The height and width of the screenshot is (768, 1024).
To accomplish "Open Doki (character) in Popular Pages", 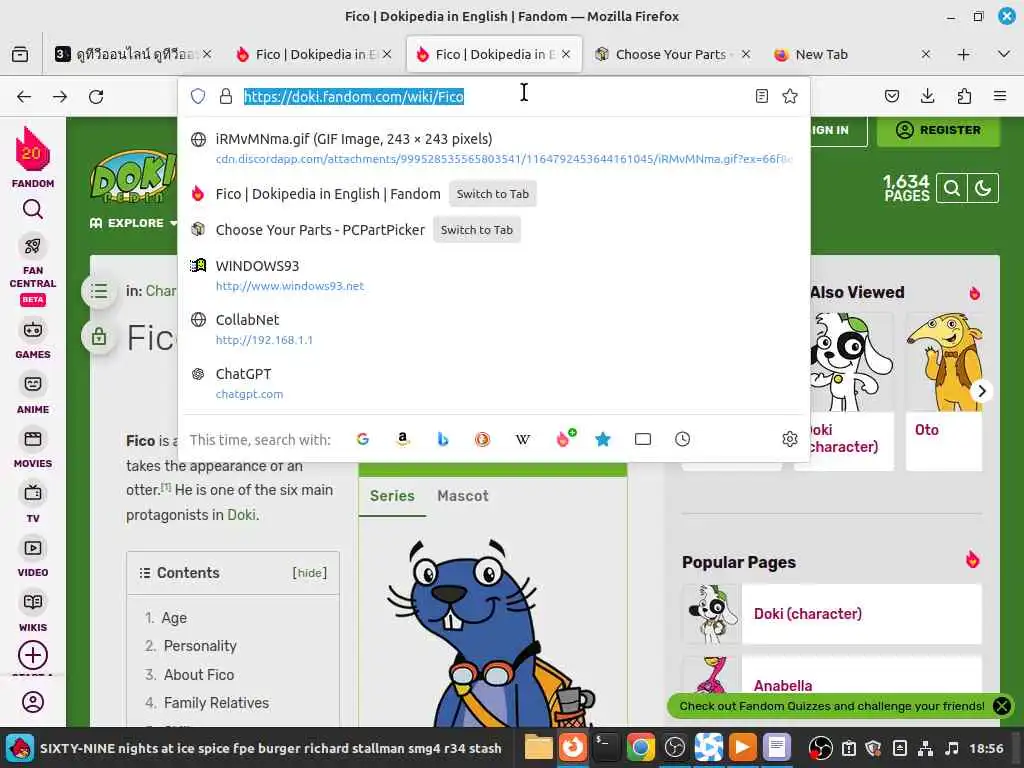I will (808, 614).
